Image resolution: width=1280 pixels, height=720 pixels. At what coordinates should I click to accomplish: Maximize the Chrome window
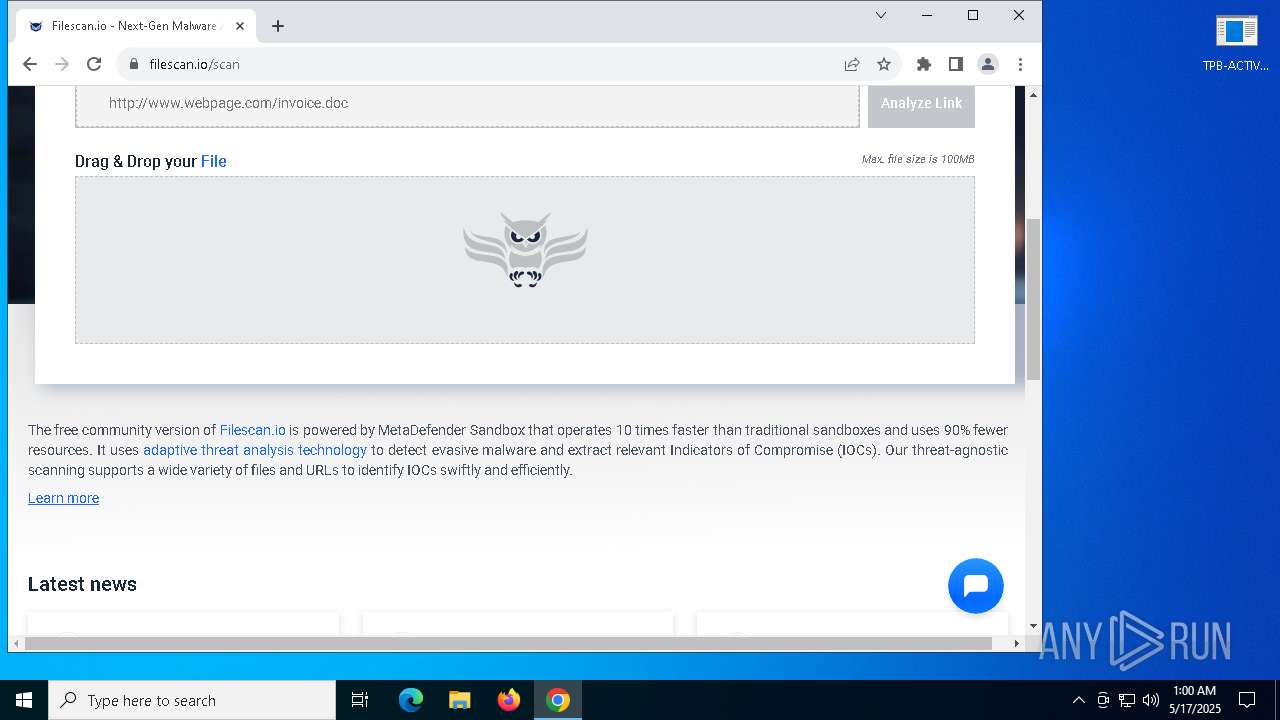click(x=973, y=15)
